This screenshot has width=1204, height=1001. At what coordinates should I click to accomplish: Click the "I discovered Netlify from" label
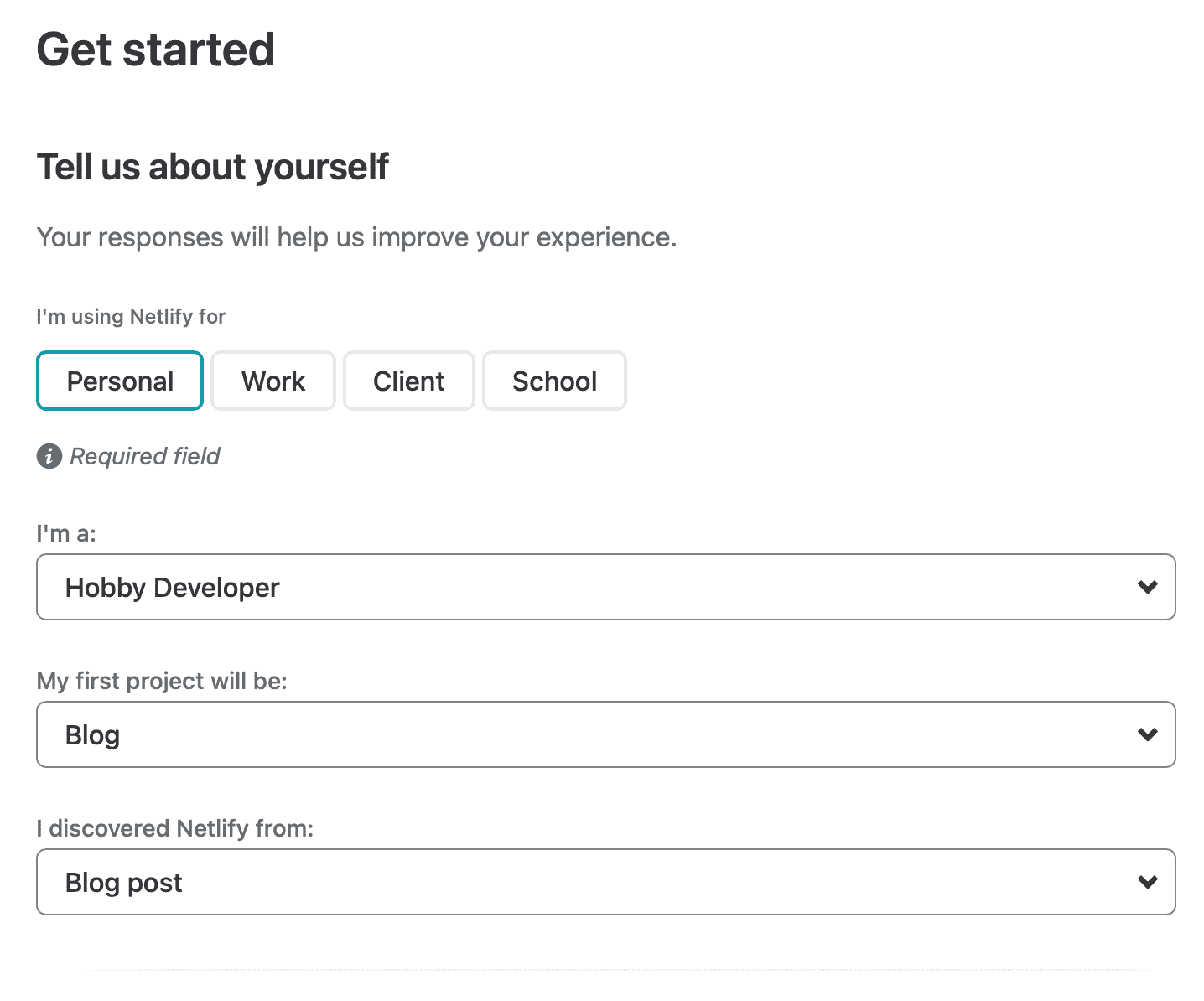click(x=174, y=828)
